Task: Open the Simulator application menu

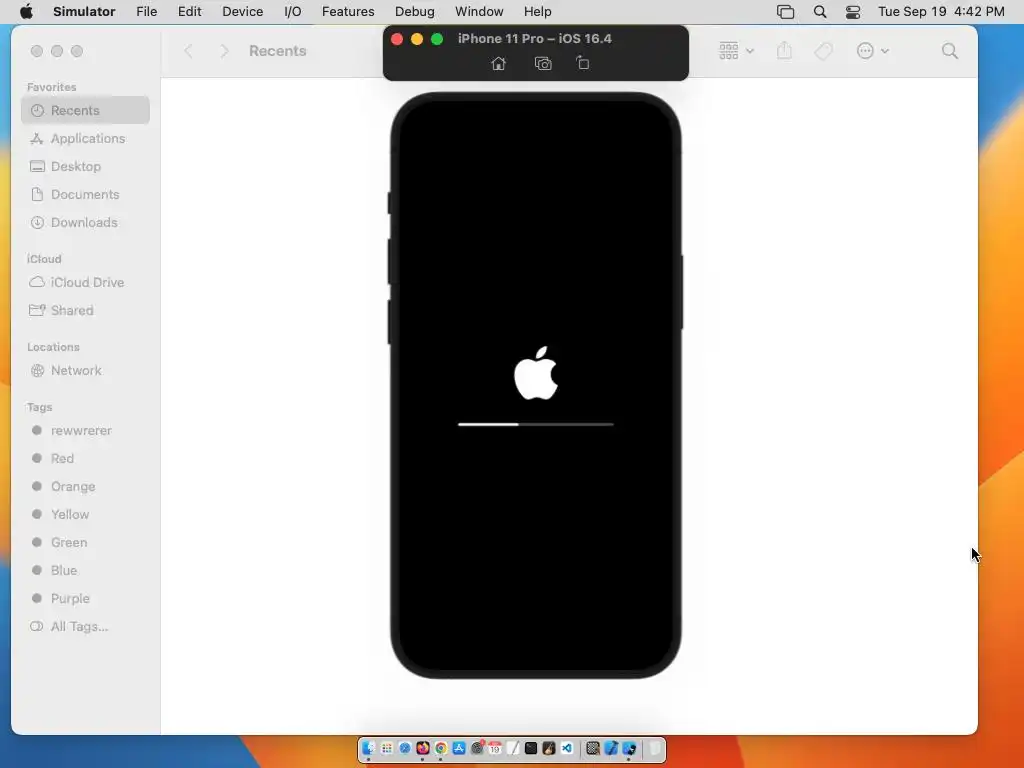Action: point(84,12)
